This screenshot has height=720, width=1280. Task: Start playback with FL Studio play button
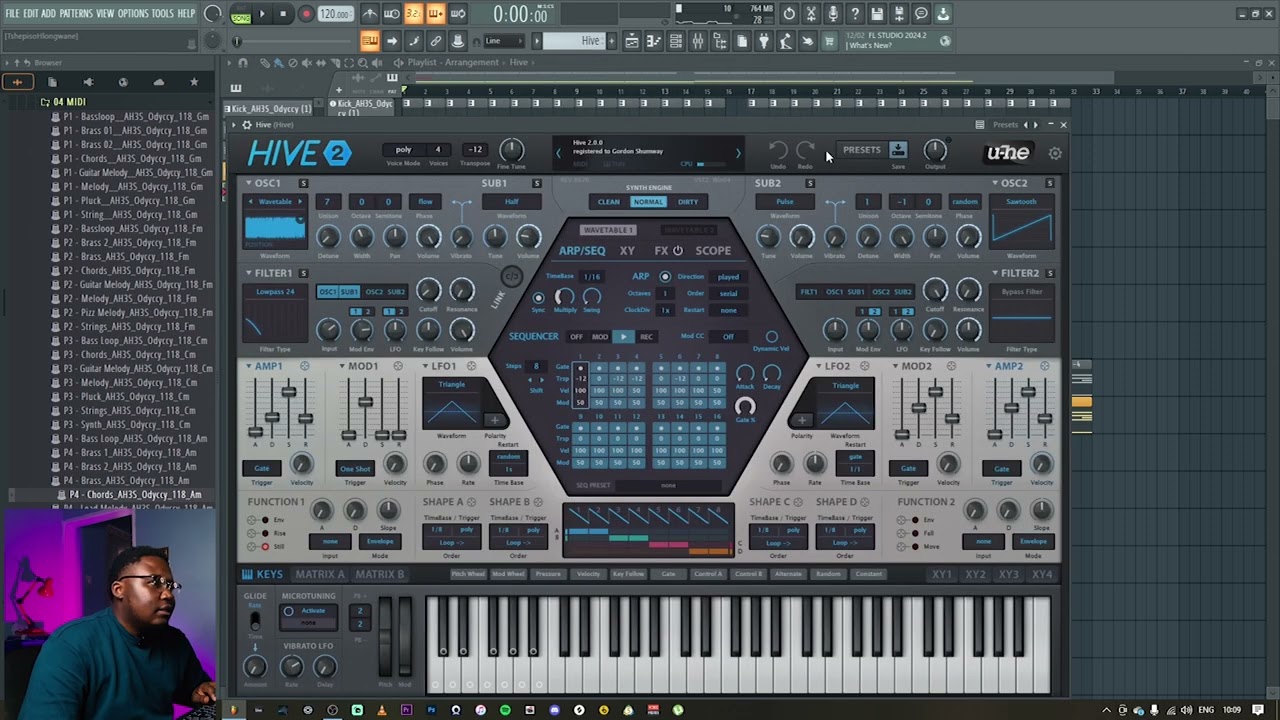(x=262, y=14)
